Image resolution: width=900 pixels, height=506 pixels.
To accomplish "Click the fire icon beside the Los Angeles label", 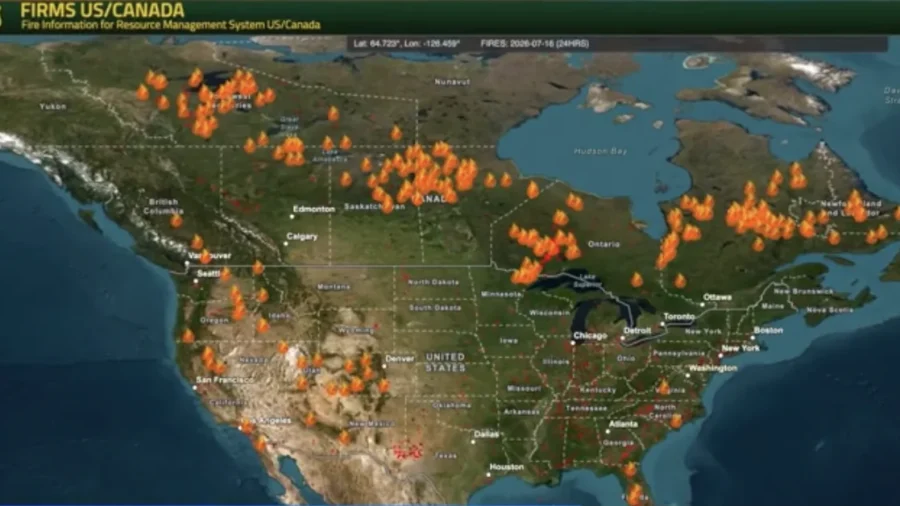I will pyautogui.click(x=247, y=427).
